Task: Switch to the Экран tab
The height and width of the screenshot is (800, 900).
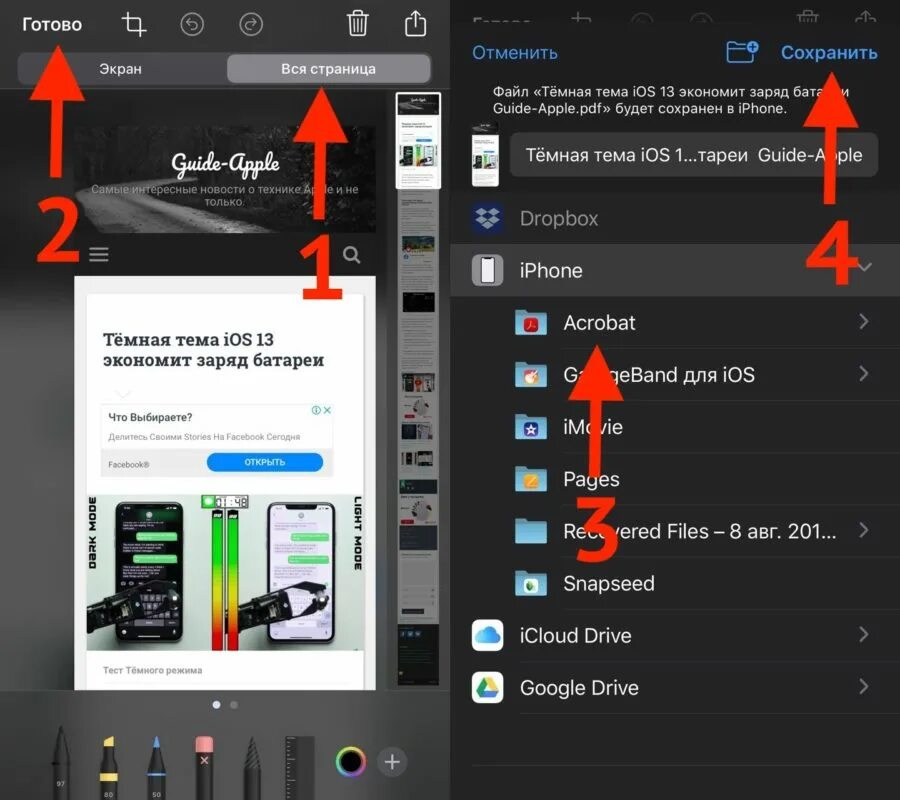Action: pyautogui.click(x=121, y=69)
